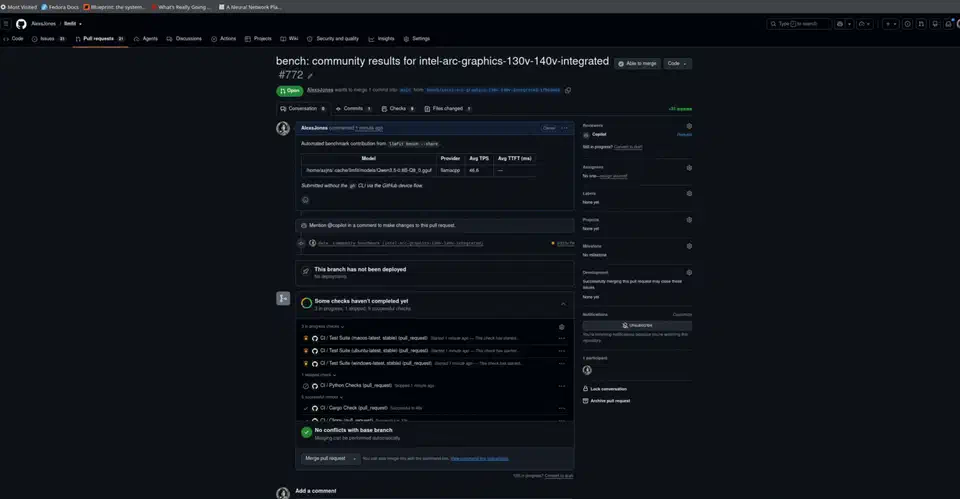Screen dimensions: 960x499
Task: Click assign yourself link
Action: click(x=613, y=176)
